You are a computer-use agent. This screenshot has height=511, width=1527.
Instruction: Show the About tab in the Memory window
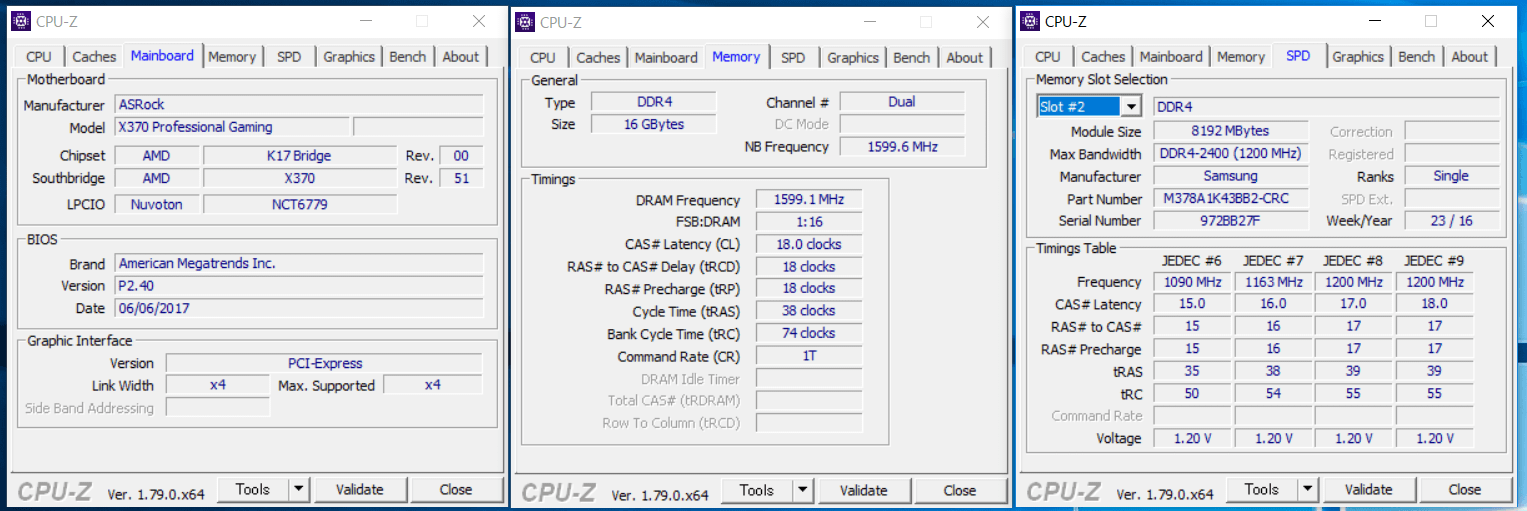(x=965, y=58)
